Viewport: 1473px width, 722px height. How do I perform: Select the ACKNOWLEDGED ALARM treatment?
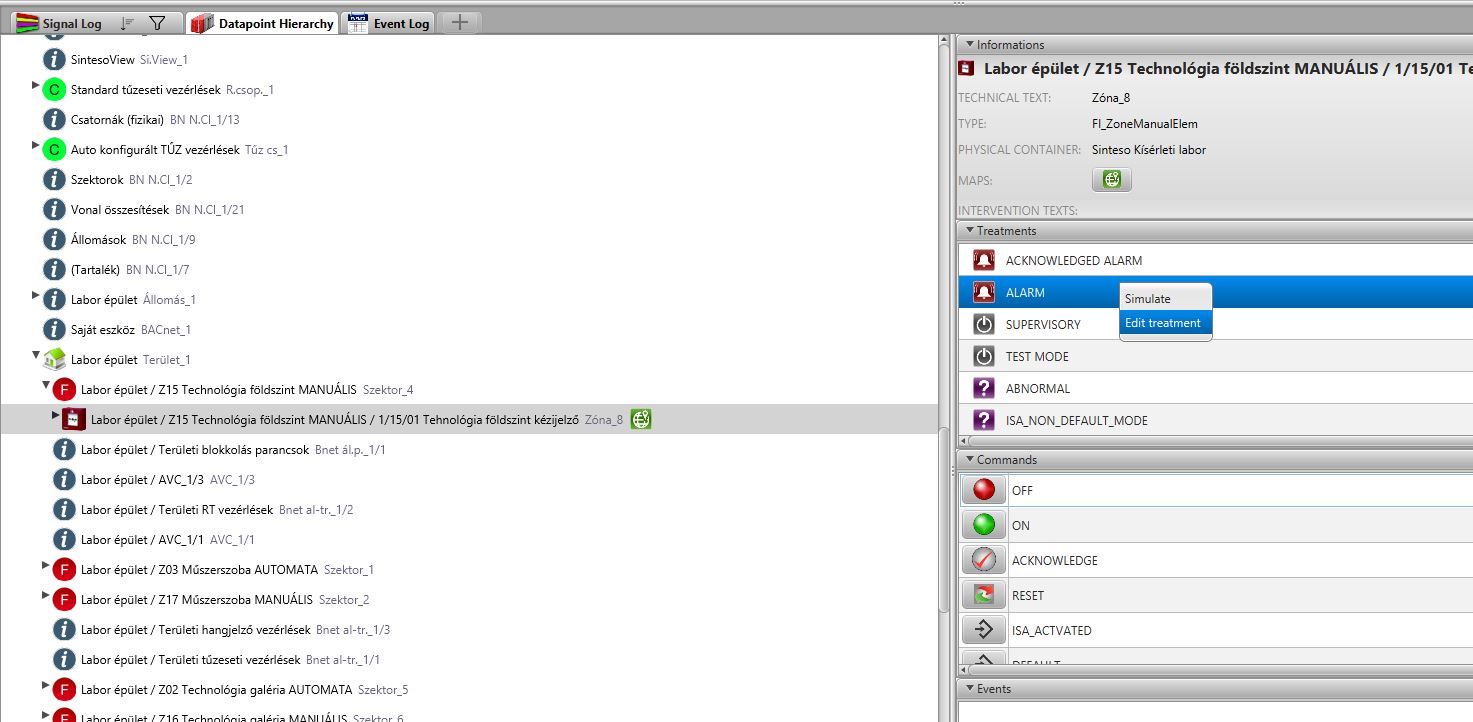pos(1073,261)
